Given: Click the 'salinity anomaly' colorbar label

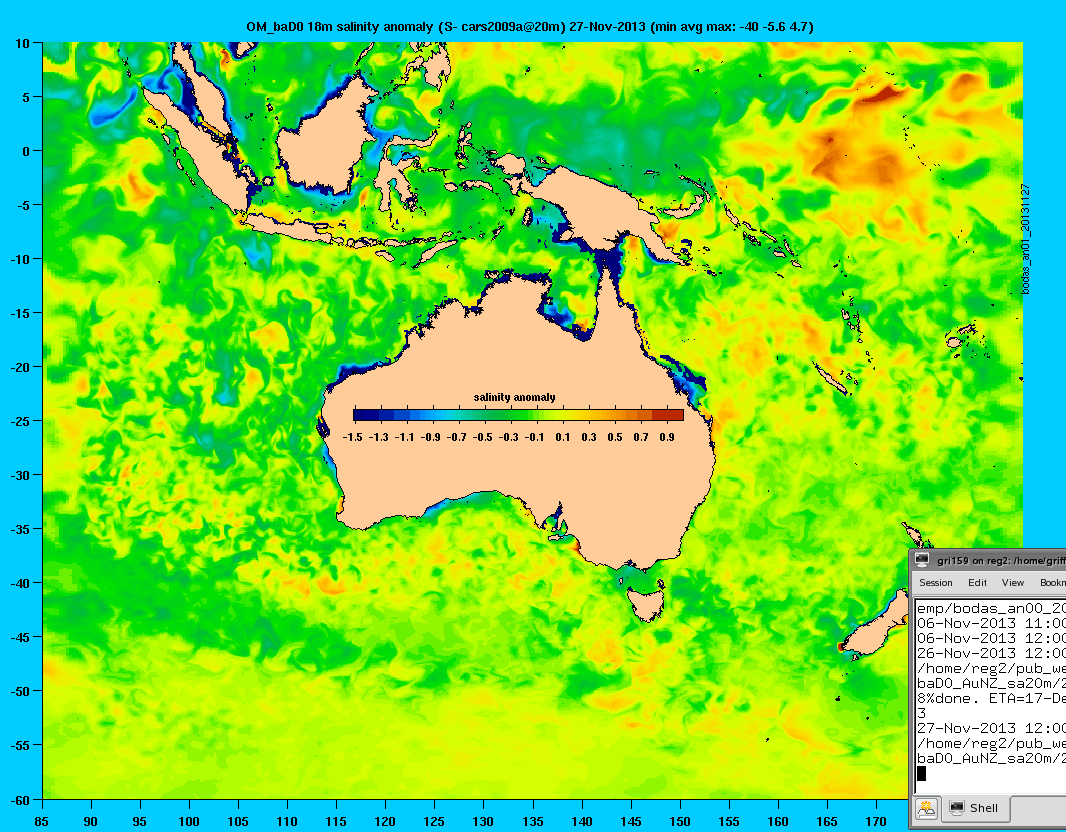Looking at the screenshot, I should [515, 397].
